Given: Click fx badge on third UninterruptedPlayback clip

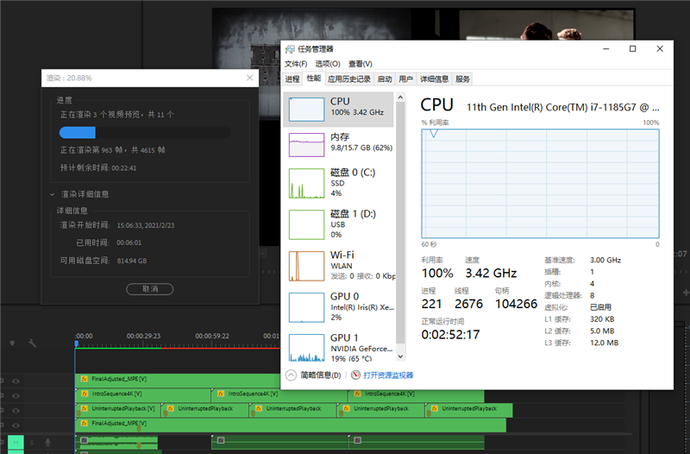Looking at the screenshot, I should point(258,409).
